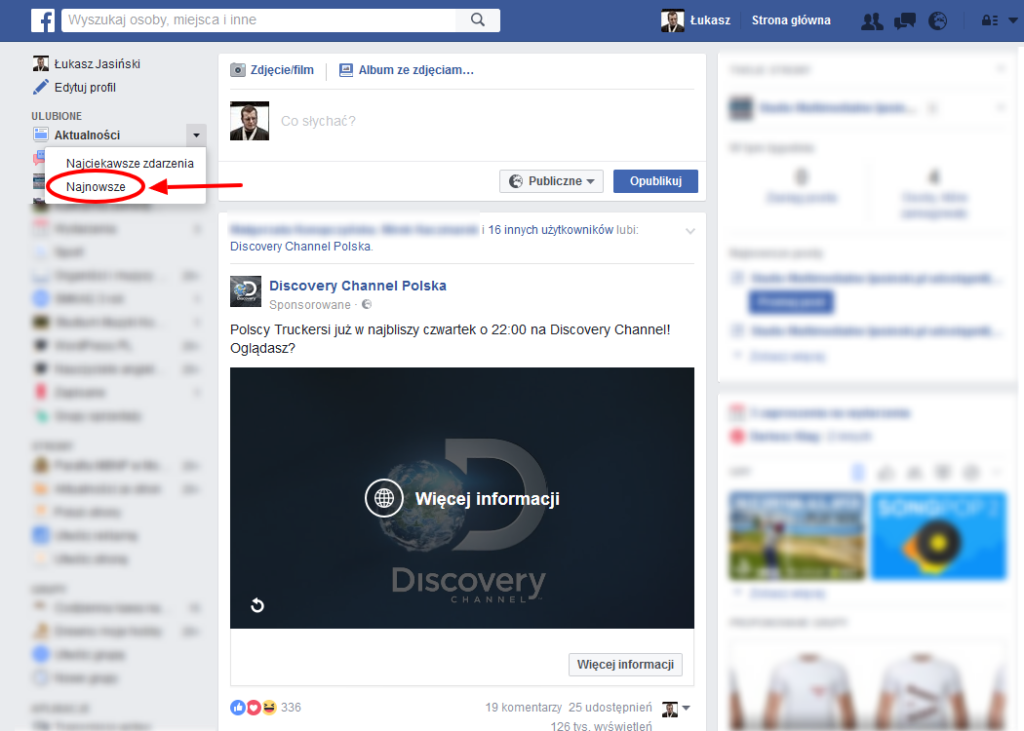Click the Zdjęcie/film camera option
This screenshot has height=731, width=1024.
click(273, 70)
